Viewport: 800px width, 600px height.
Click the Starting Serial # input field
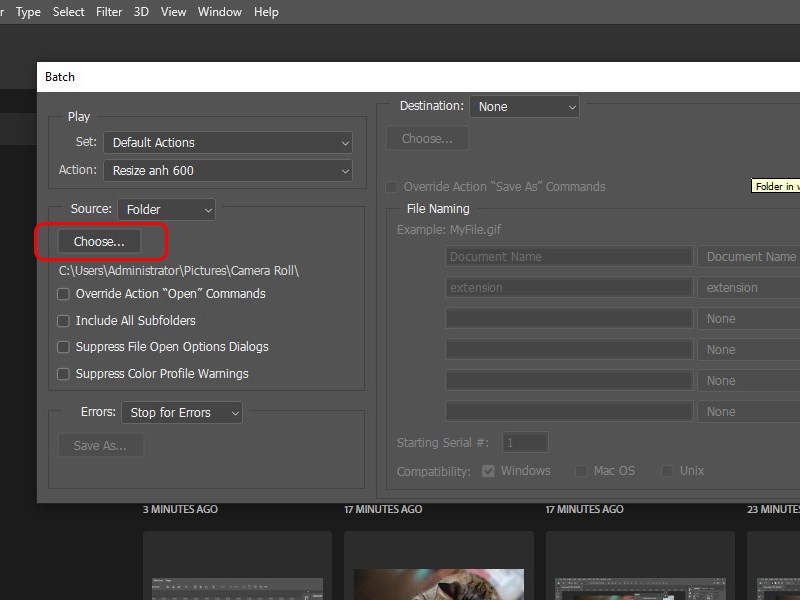point(525,442)
